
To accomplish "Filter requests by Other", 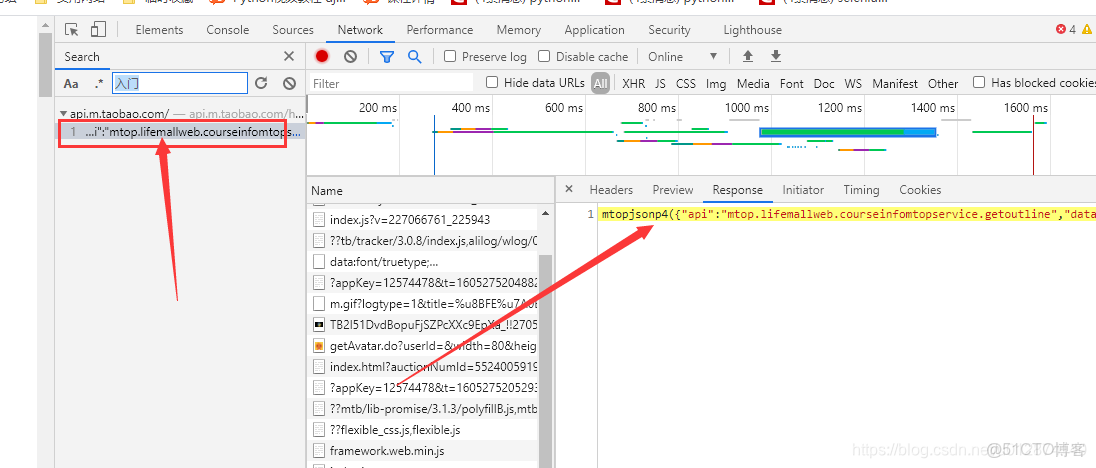I will click(x=943, y=84).
